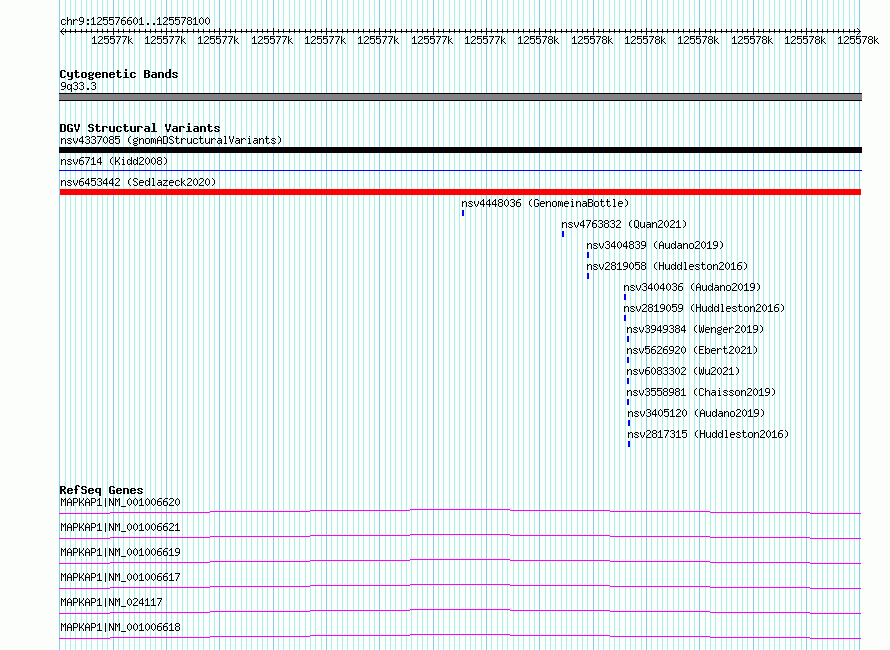Viewport: 890px width, 650px height.
Task: Select the RefSeq Genes track title
Action: pos(102,490)
